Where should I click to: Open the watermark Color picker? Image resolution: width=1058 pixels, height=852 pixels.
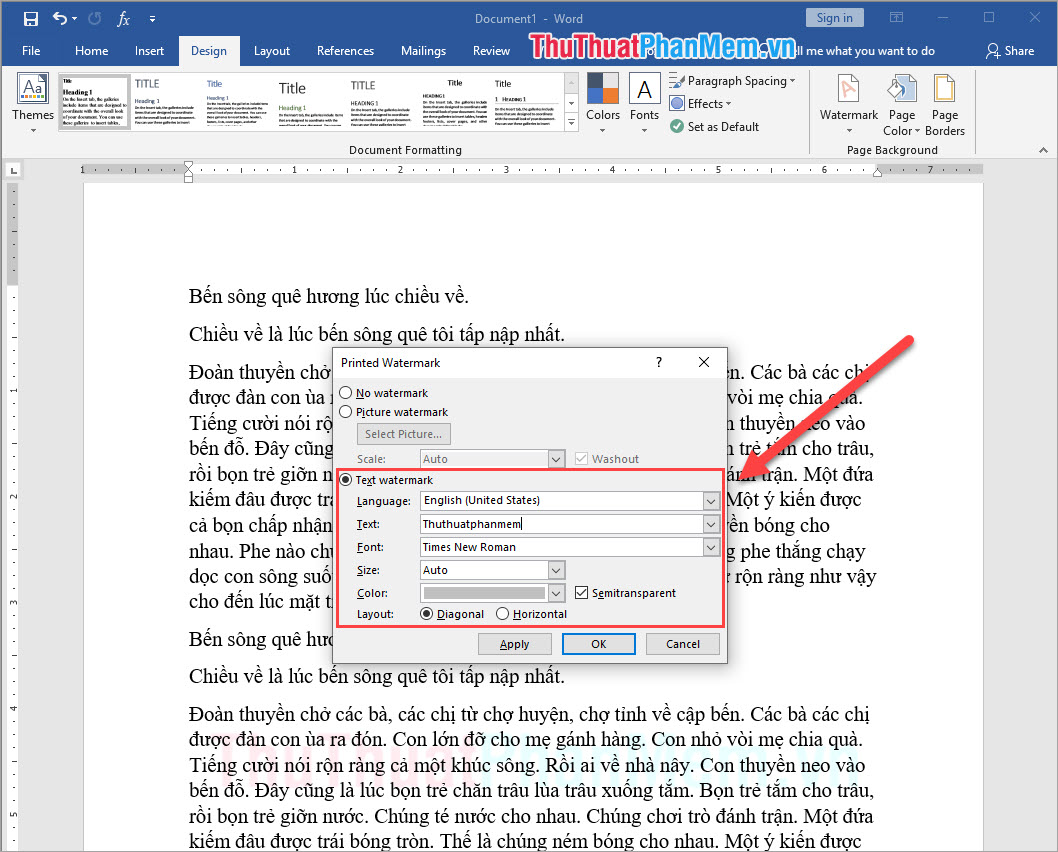(556, 592)
